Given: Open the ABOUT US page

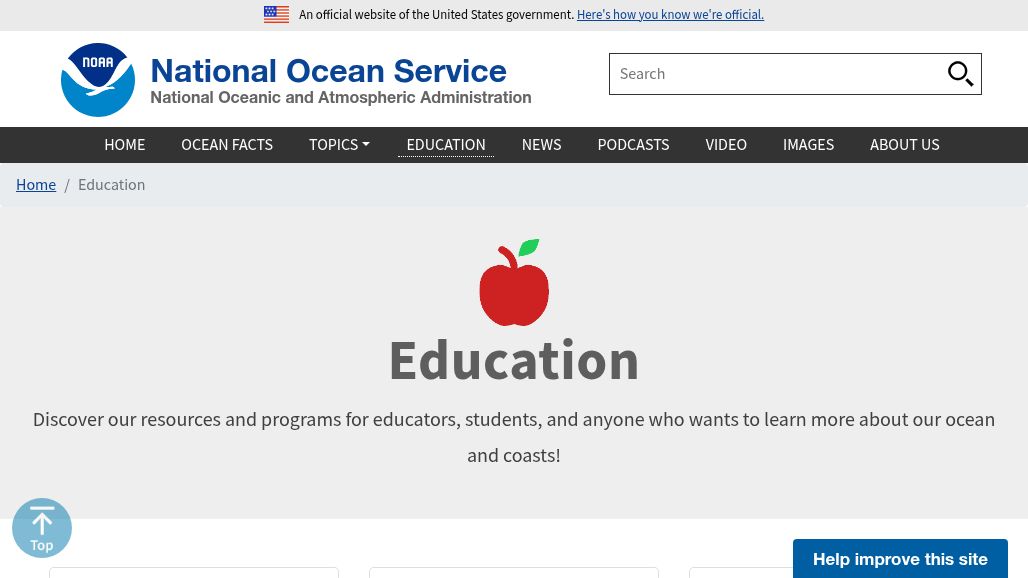Looking at the screenshot, I should [x=904, y=144].
